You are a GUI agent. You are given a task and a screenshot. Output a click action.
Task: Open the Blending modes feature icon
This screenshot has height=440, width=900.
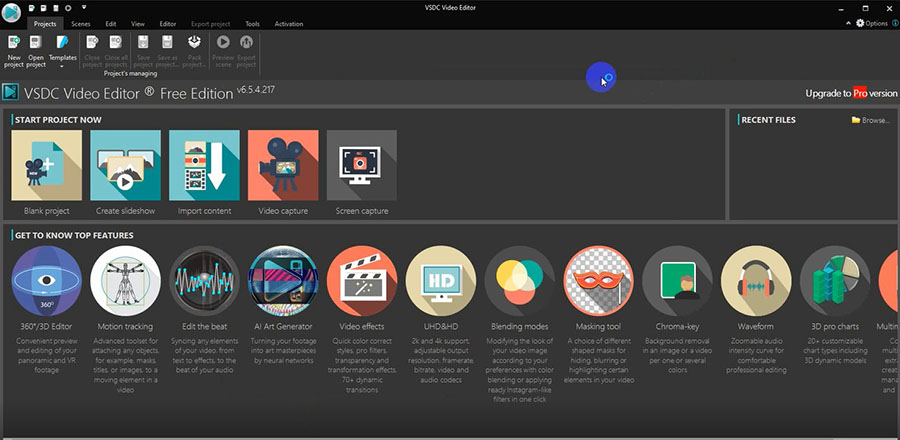[x=519, y=281]
